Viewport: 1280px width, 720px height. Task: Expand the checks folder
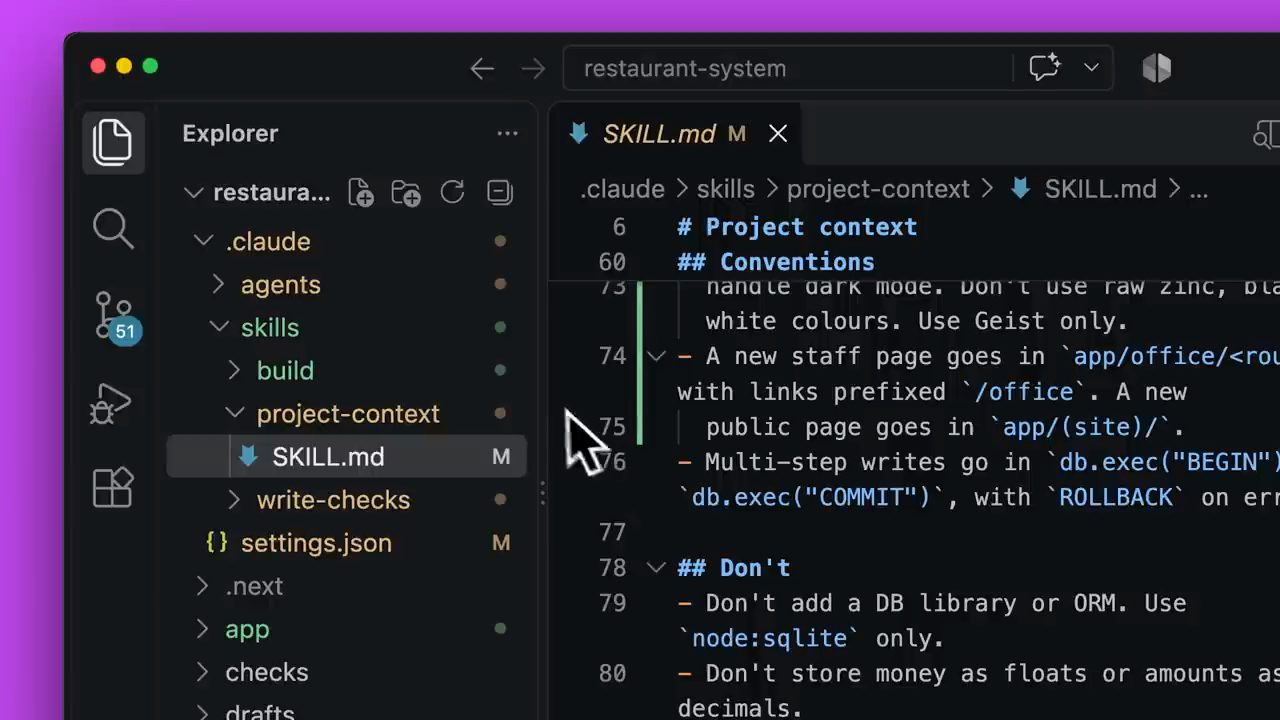203,671
